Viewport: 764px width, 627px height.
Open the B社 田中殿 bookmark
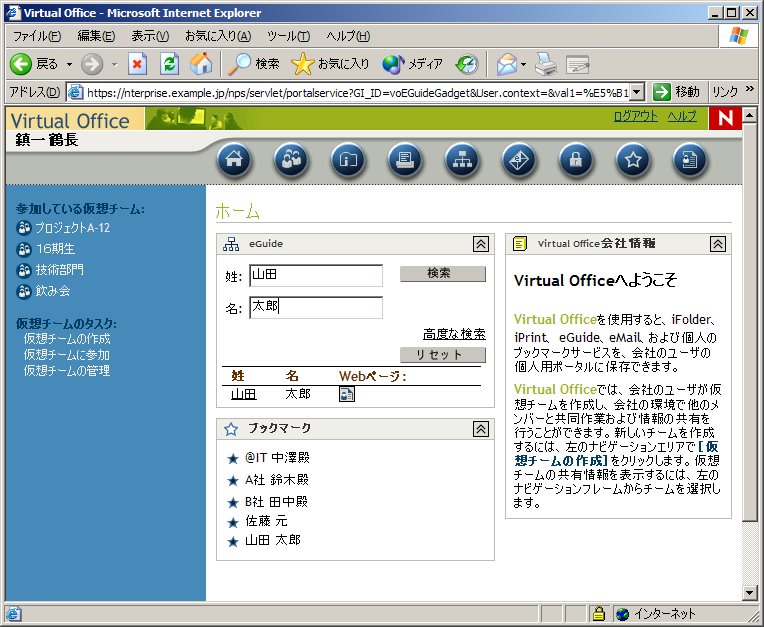[x=276, y=501]
